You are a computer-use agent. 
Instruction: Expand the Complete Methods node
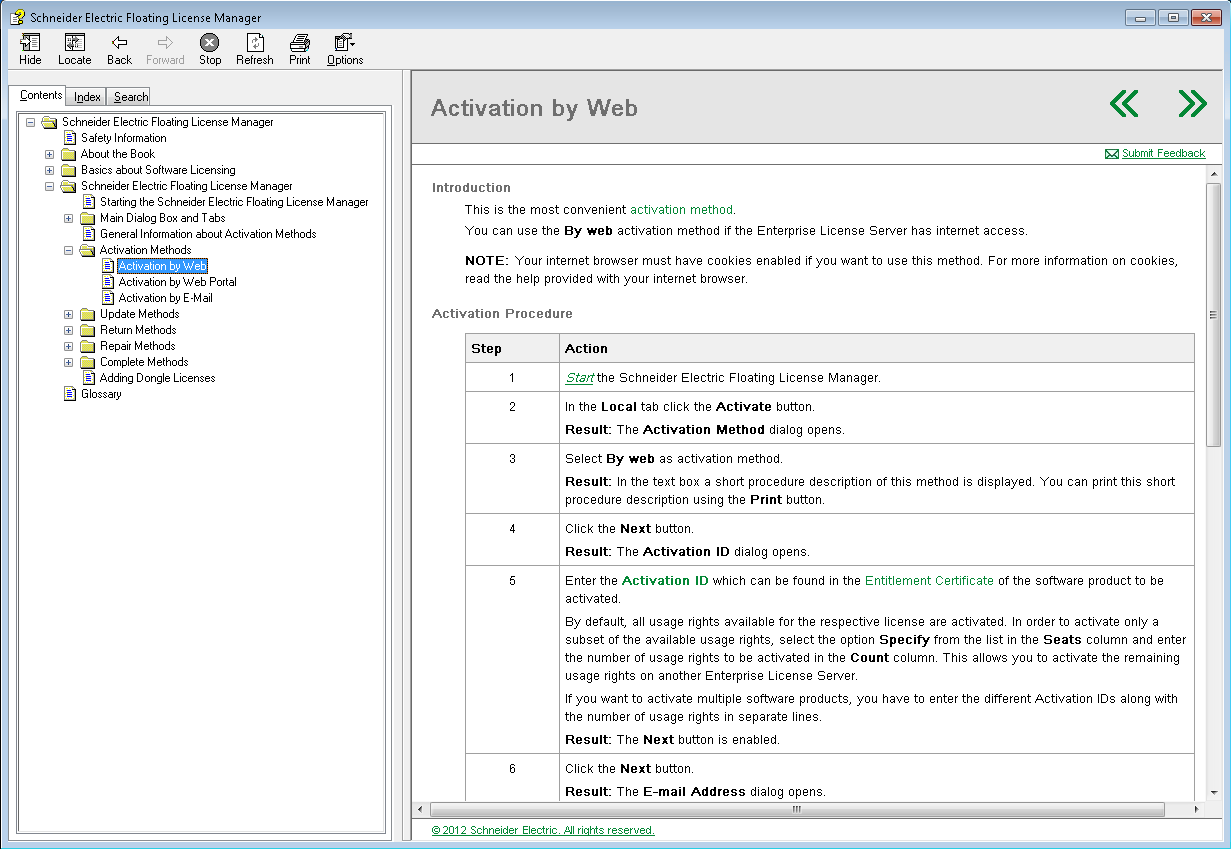(x=69, y=362)
